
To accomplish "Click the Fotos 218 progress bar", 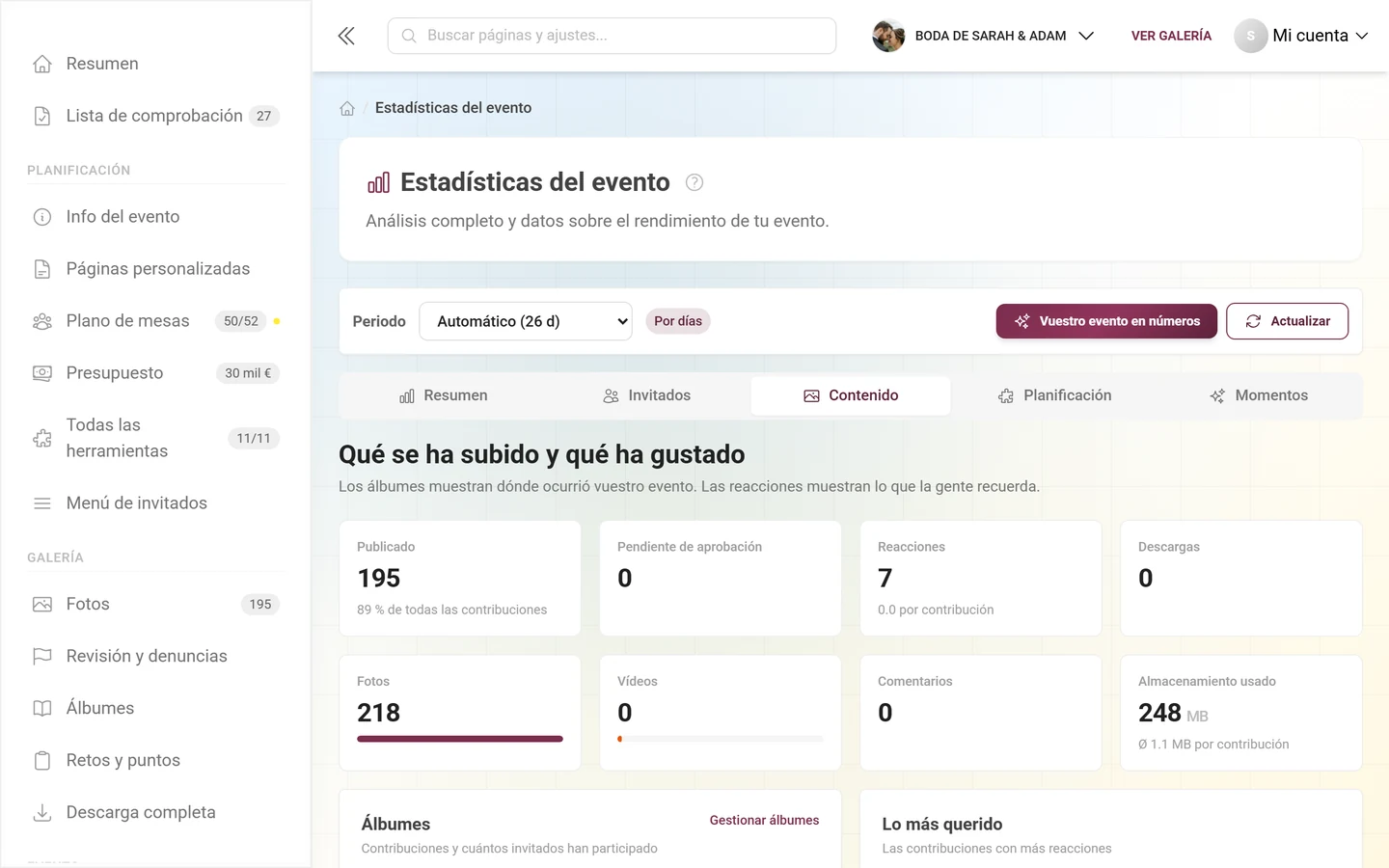I will coord(460,739).
